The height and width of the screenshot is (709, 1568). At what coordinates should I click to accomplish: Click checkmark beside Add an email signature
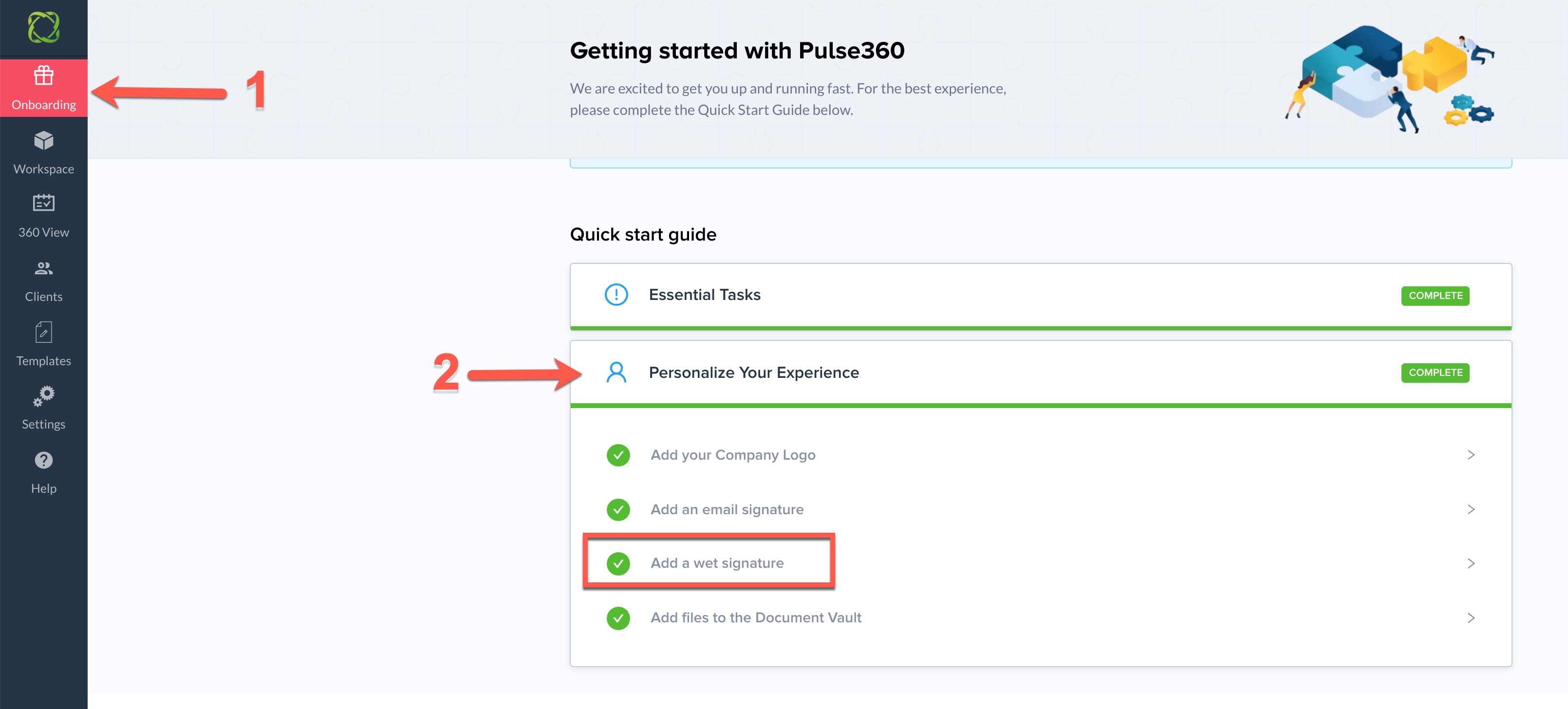pyautogui.click(x=618, y=509)
